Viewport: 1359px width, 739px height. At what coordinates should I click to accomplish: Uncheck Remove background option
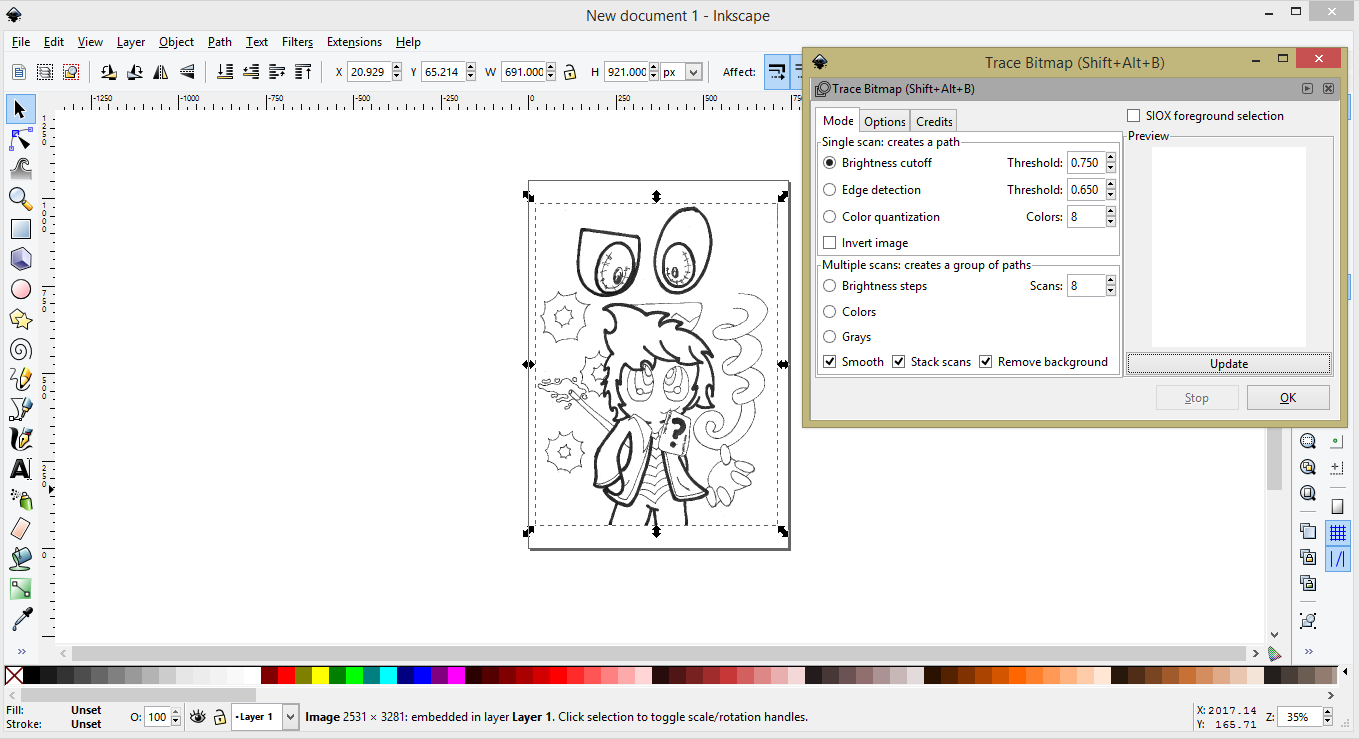tap(986, 361)
